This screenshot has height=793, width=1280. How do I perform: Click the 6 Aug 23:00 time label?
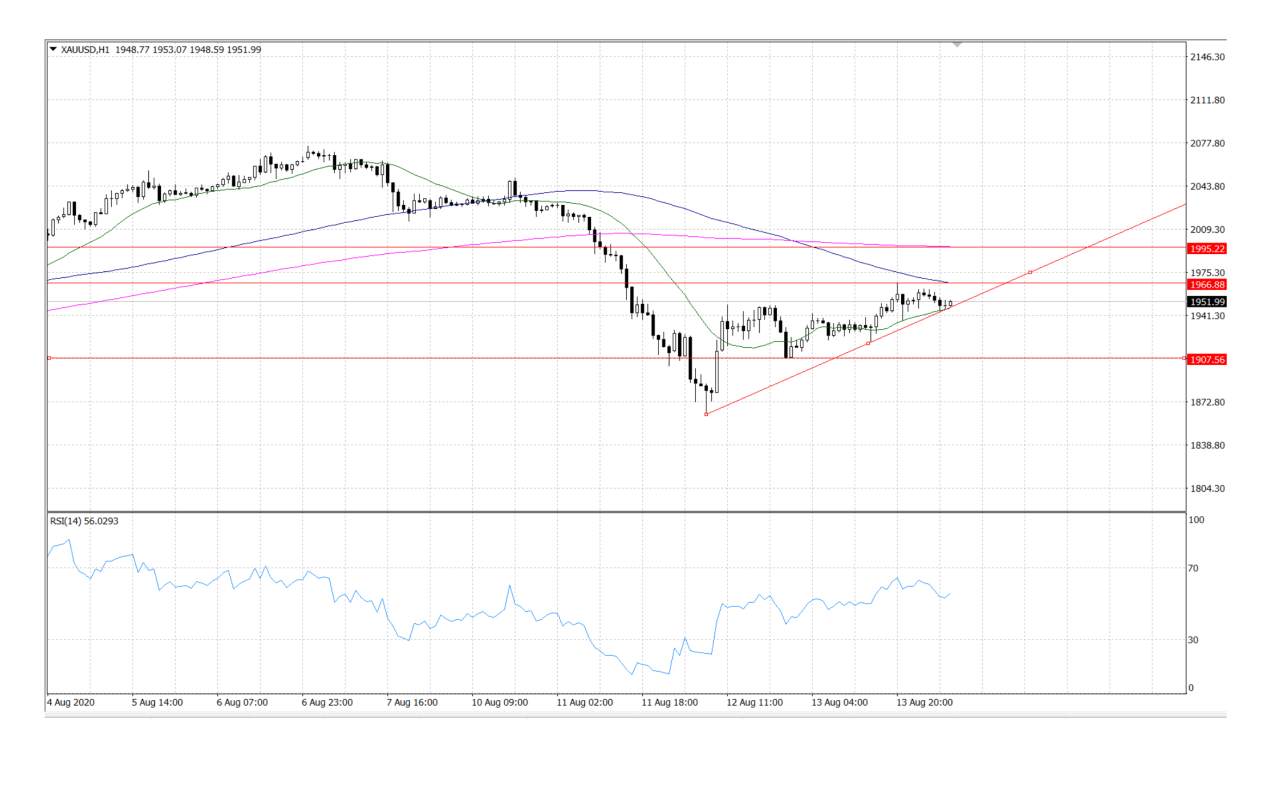tap(328, 702)
